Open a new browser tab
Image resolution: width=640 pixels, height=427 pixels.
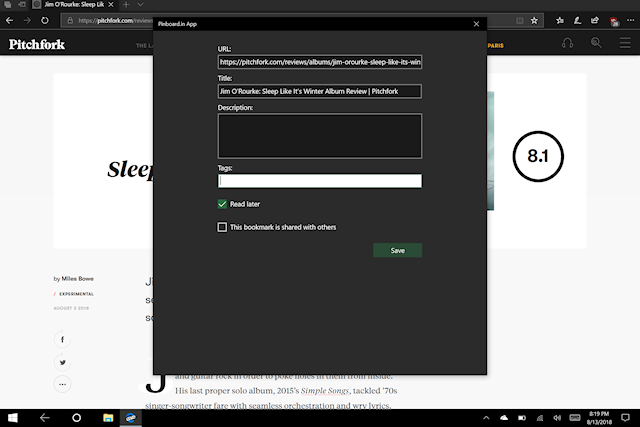click(126, 4)
